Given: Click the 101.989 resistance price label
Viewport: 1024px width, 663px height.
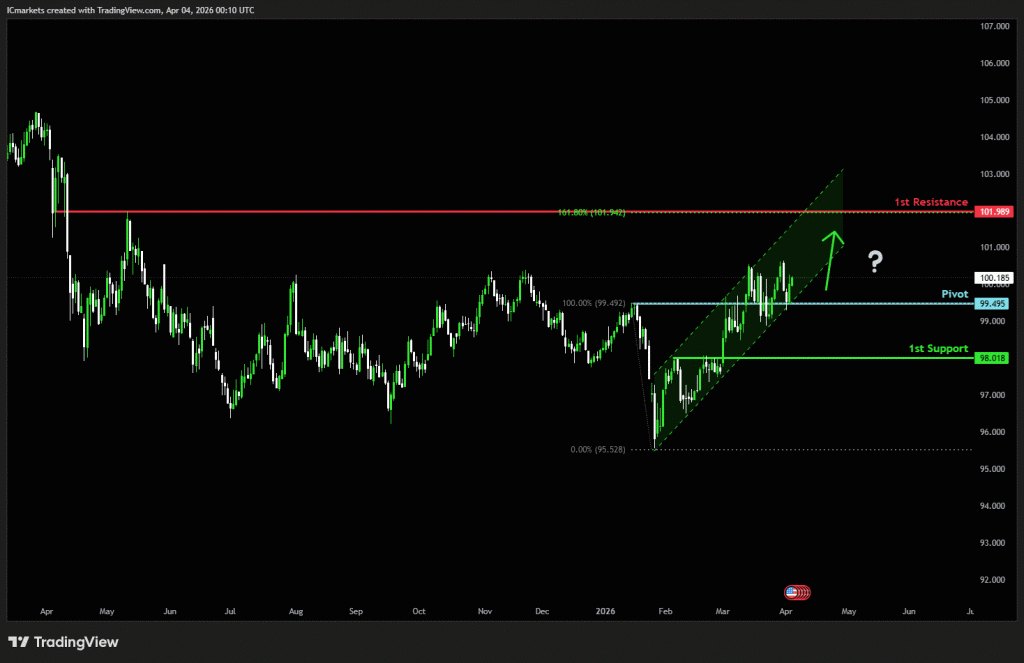Looking at the screenshot, I should [x=994, y=211].
